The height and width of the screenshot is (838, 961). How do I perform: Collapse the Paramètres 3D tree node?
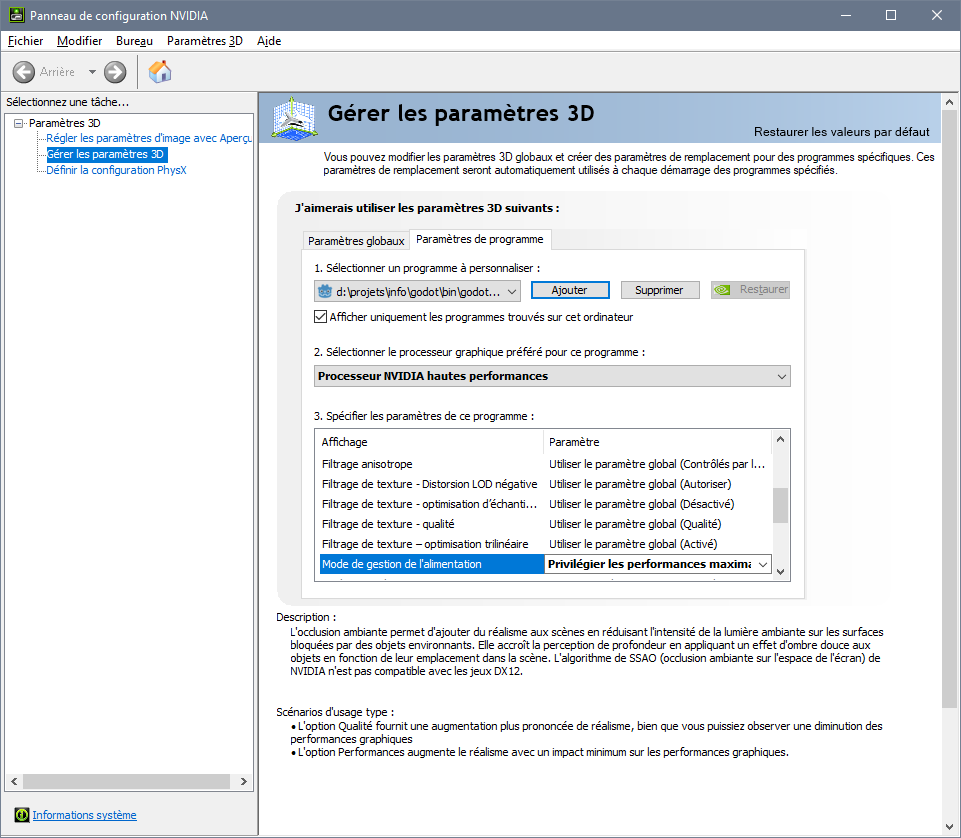tap(18, 123)
